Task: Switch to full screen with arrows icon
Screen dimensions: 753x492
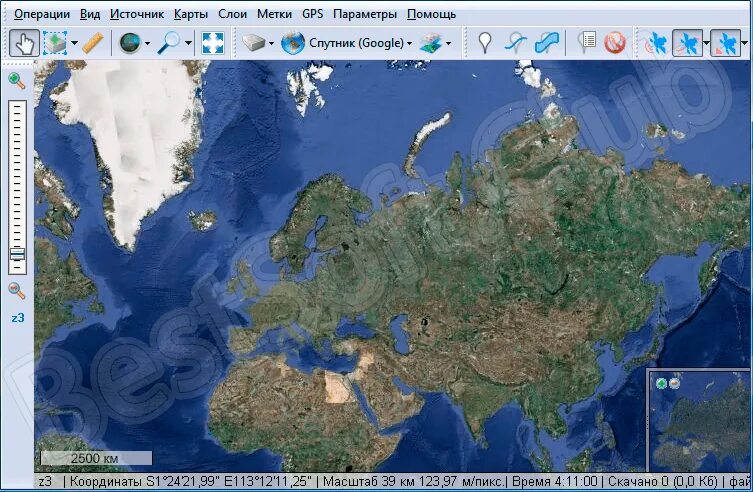Action: pos(213,43)
